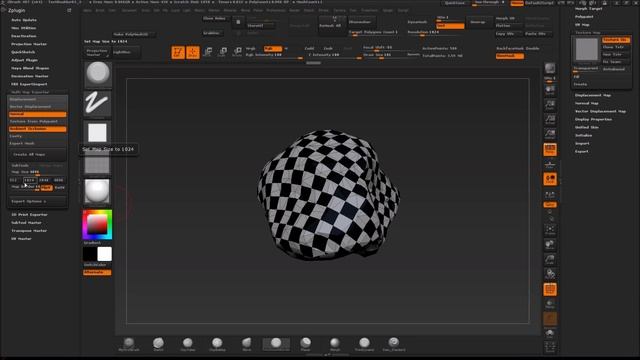This screenshot has width=640, height=360.
Task: Pick a hue in the color picker
Action: 97,224
